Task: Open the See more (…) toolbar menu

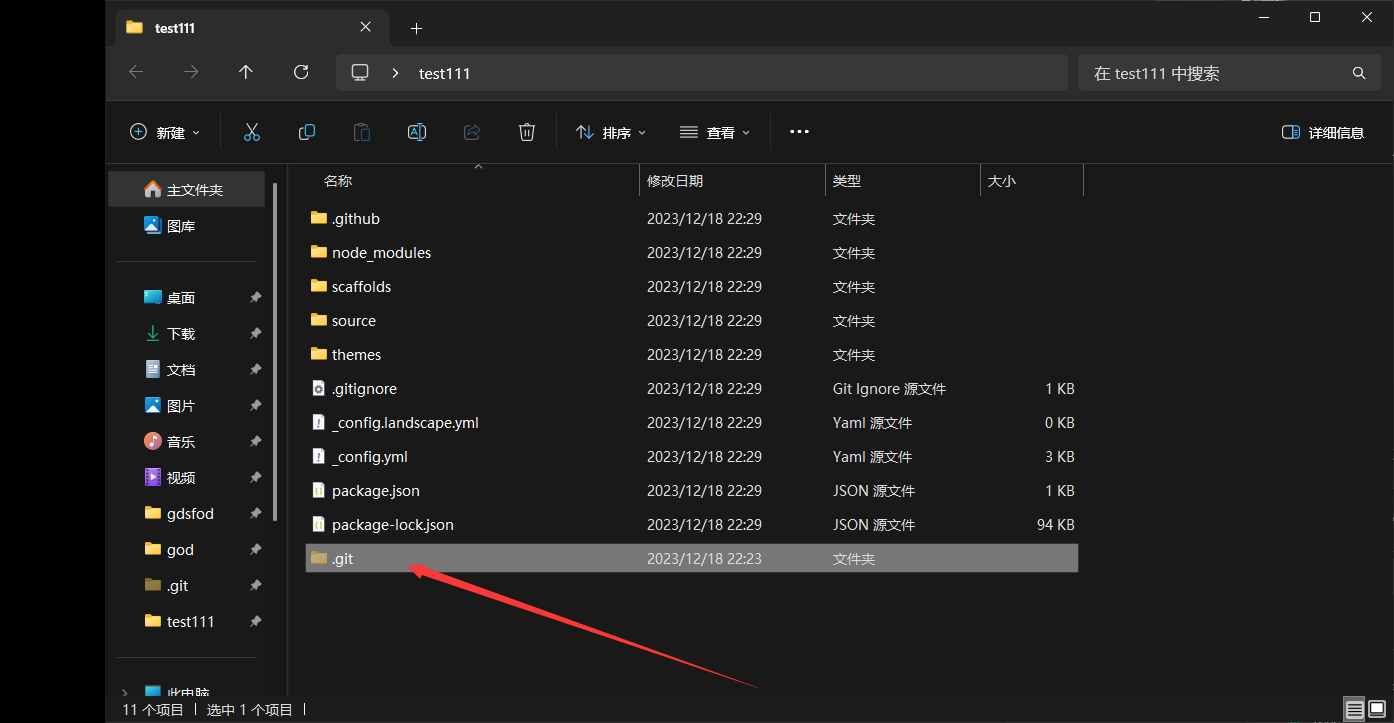Action: pos(799,132)
